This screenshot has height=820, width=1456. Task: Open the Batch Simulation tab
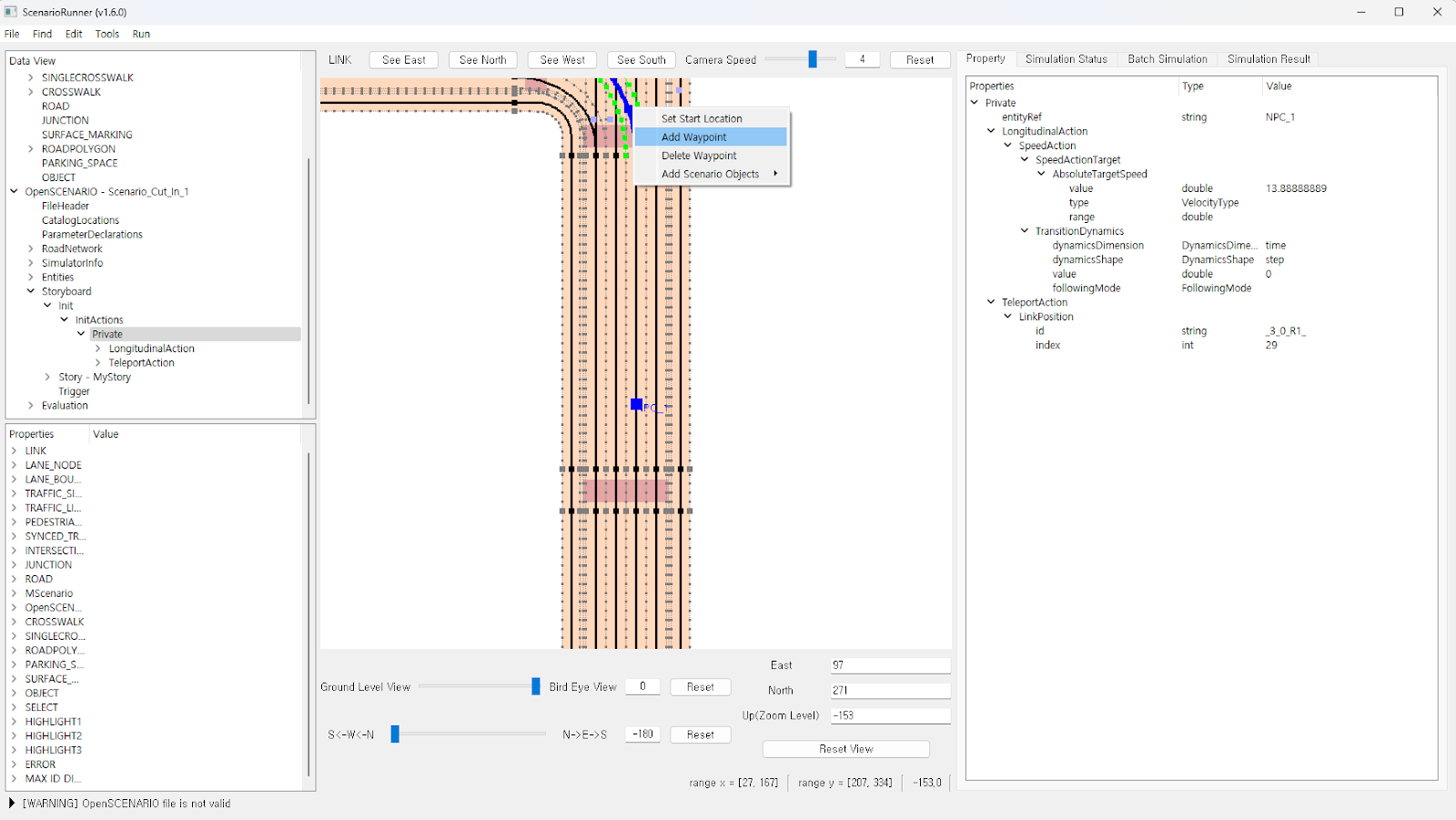(x=1167, y=59)
